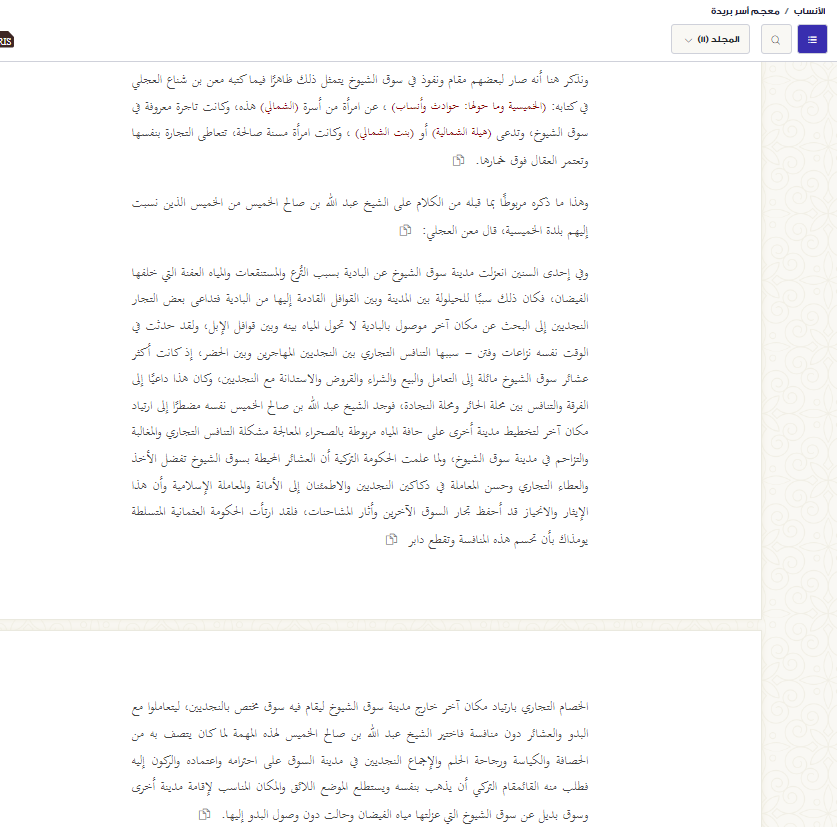The width and height of the screenshot is (837, 827).
Task: Click the line starting فطلب منه القائمقام التركي
Action: pos(360,787)
